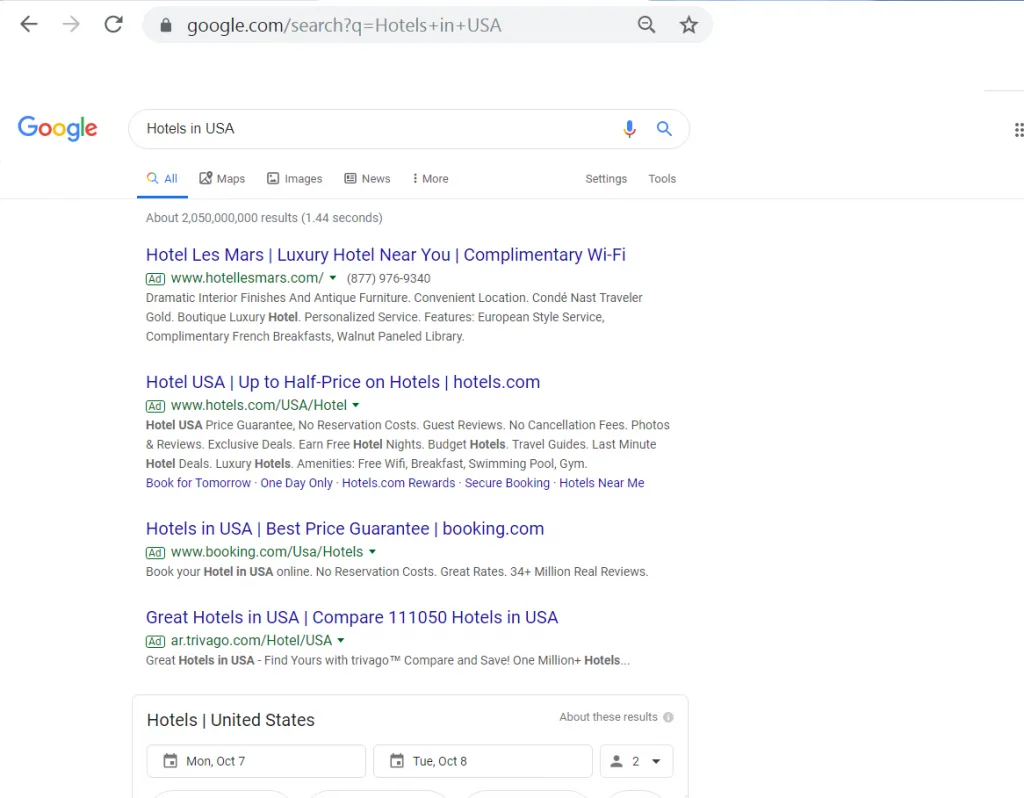Open the guests count dropdown showing 2
The image size is (1024, 798).
click(636, 761)
